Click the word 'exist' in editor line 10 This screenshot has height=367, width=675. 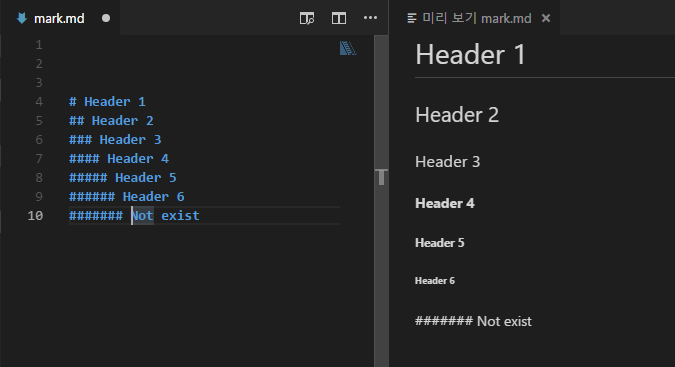click(180, 215)
